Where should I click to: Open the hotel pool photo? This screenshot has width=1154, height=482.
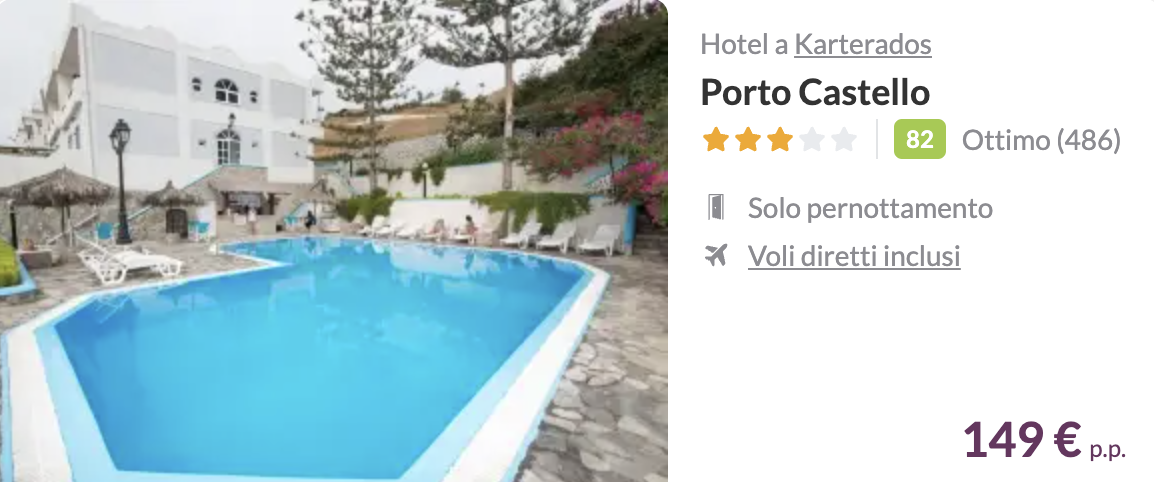tap(333, 241)
